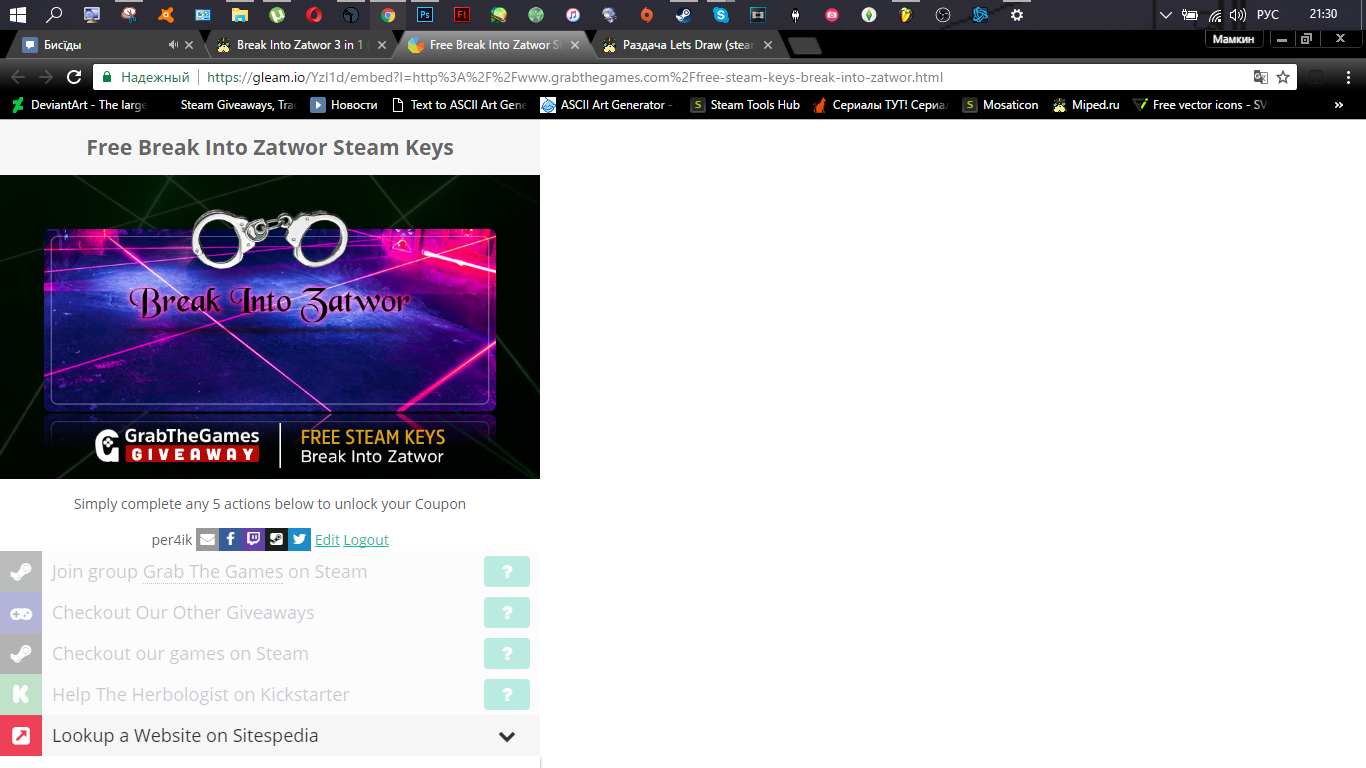The image size is (1366, 768).
Task: Go back with the browser back arrow
Action: pos(18,77)
